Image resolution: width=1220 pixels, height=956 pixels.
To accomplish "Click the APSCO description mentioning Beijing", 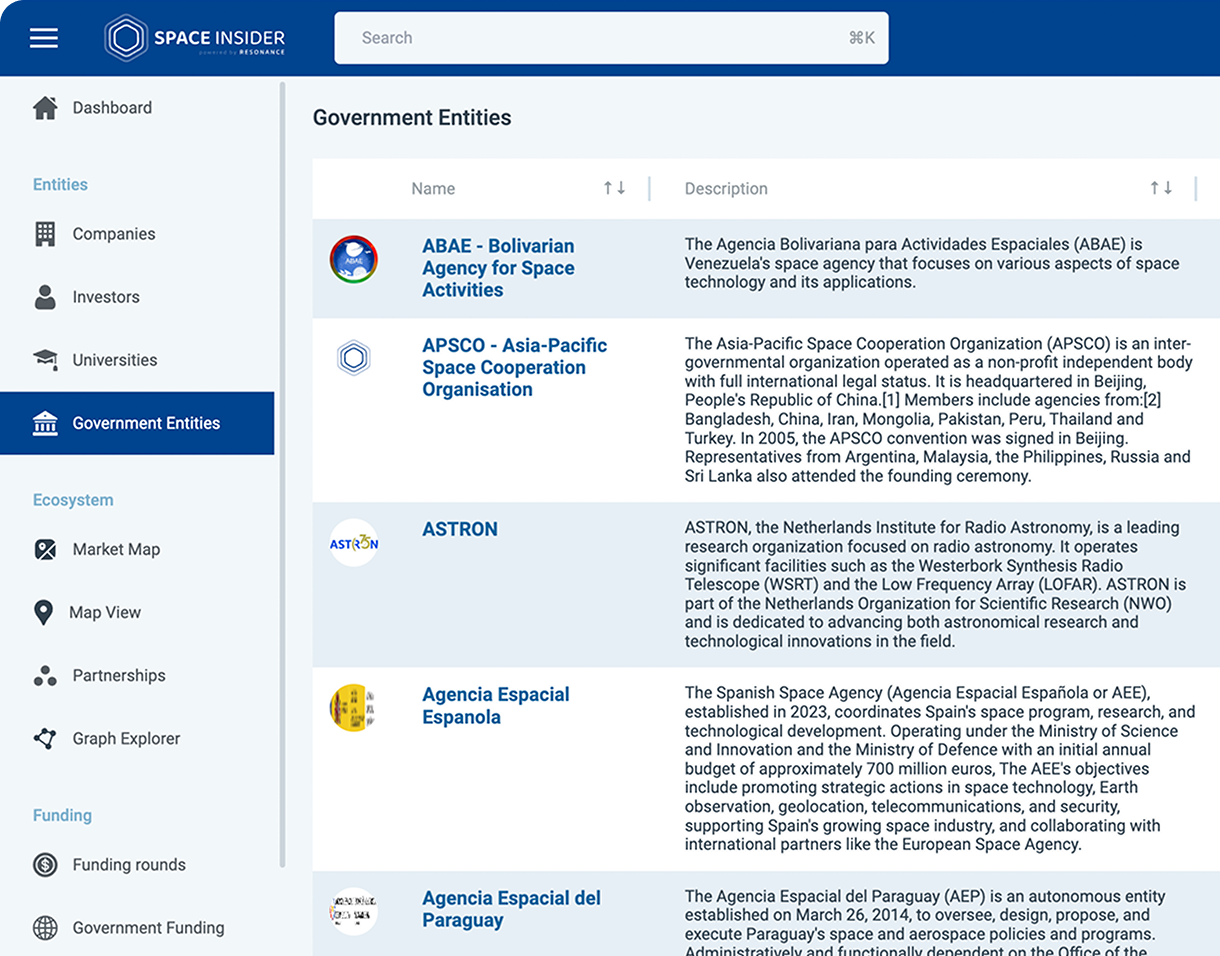I will pos(938,410).
